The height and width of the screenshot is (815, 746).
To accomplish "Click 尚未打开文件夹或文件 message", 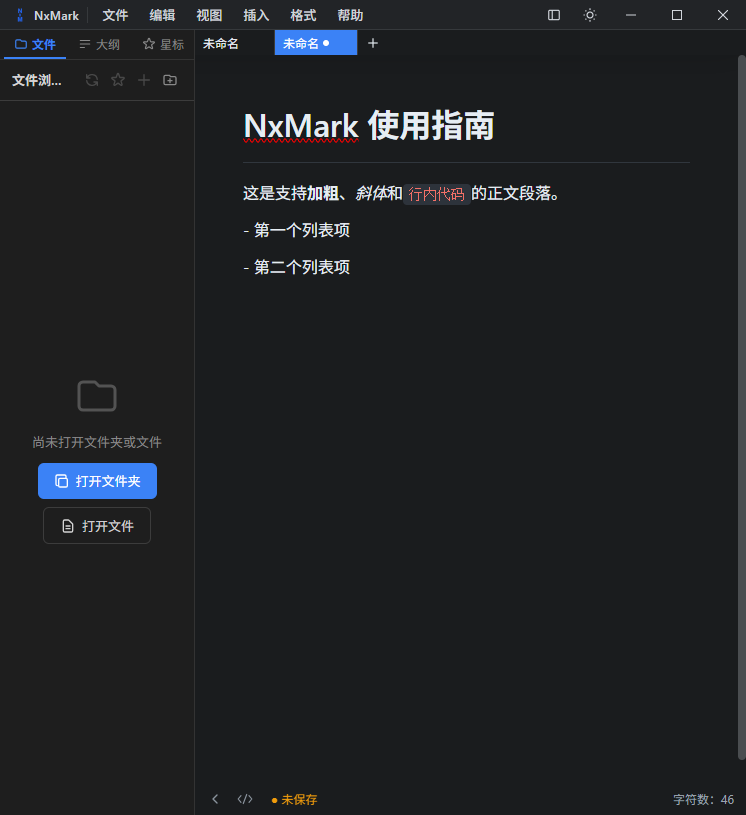I will tap(97, 442).
